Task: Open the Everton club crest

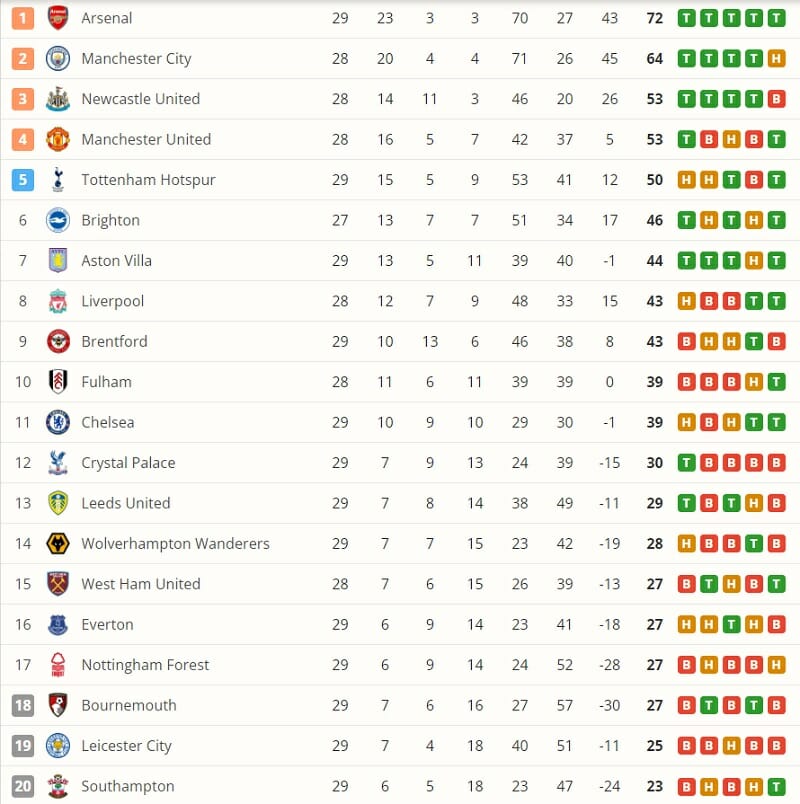Action: 58,625
